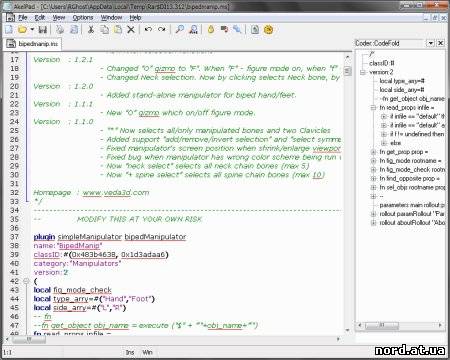
Task: Click the editor's horizontal scrollbar thumb
Action: point(29,339)
